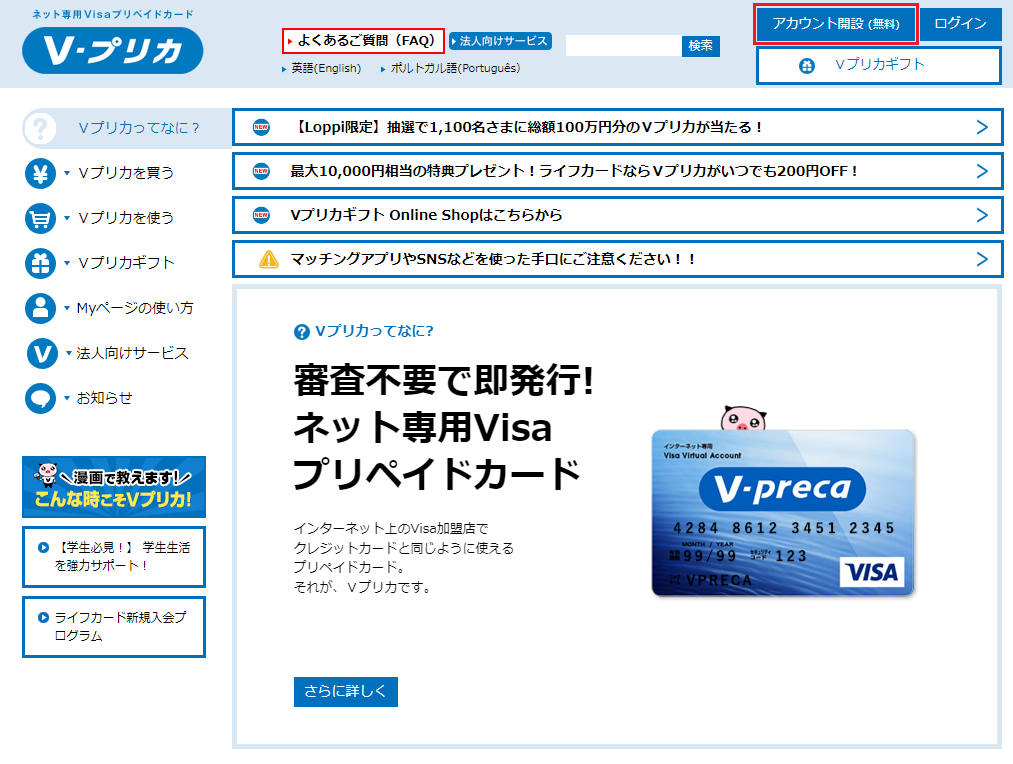Image resolution: width=1013 pixels, height=764 pixels.
Task: Open the Vプリカギフト sidebar menu item
Action: click(126, 263)
